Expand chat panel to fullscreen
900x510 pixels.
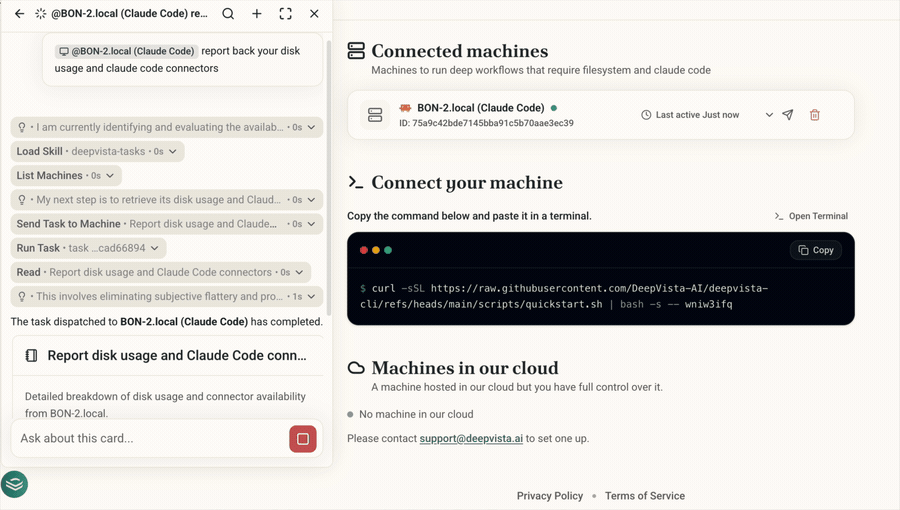[x=285, y=13]
